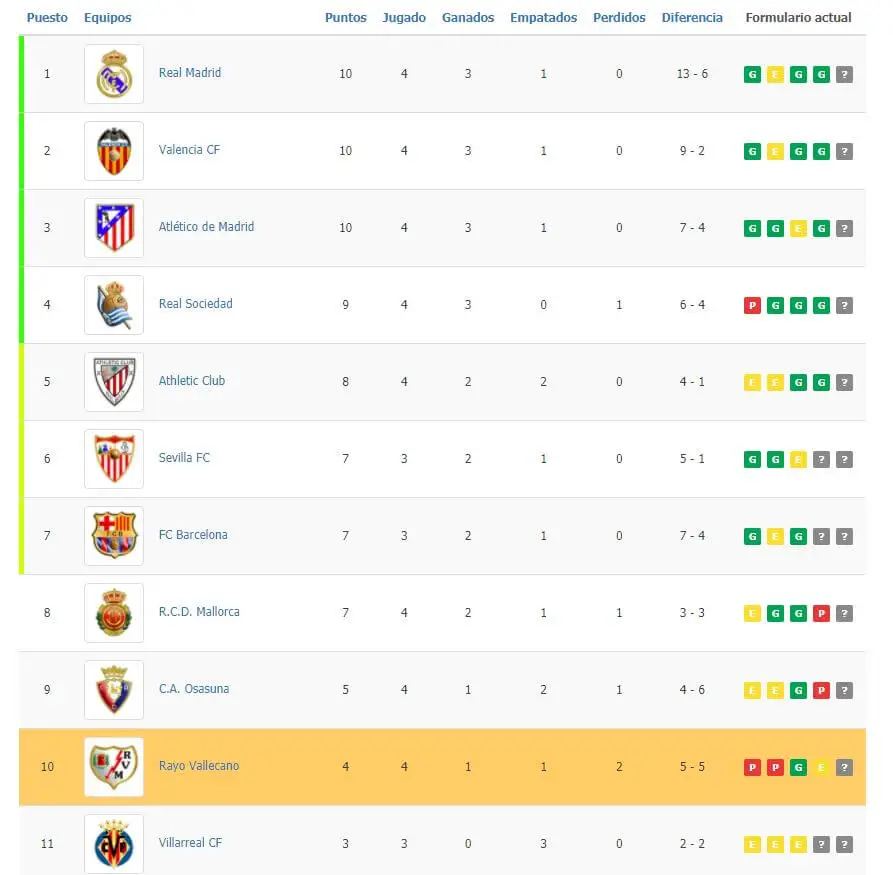Click the Atlético de Madrid badge
The height and width of the screenshot is (875, 893).
coord(113,227)
